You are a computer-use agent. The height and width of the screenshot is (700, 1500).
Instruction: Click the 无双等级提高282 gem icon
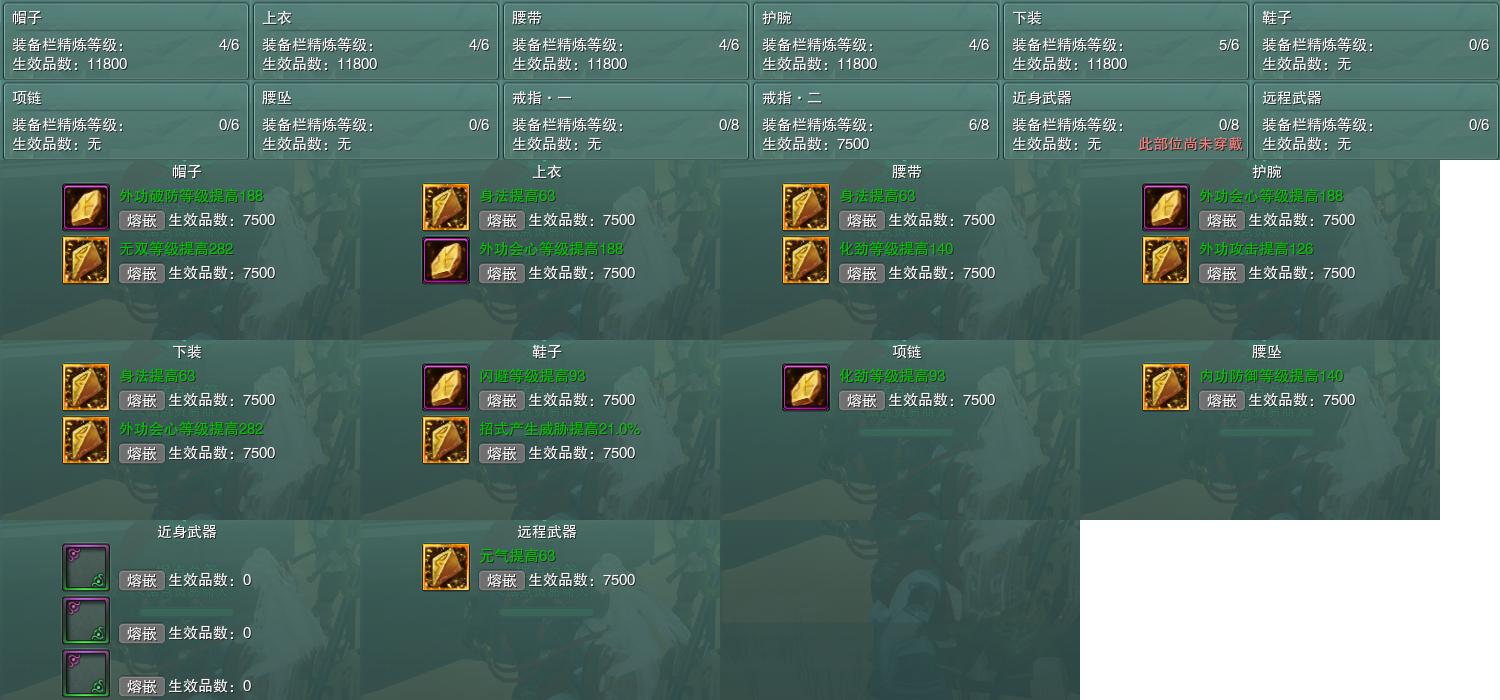click(x=86, y=261)
